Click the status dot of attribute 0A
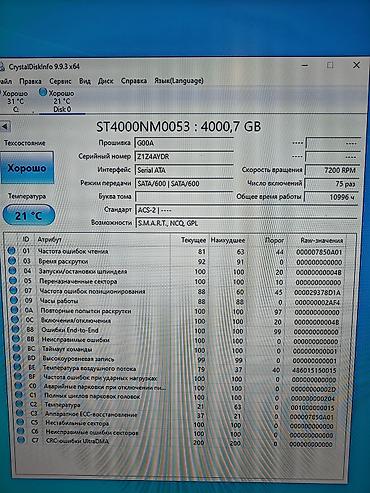The height and width of the screenshot is (493, 370). point(15,310)
